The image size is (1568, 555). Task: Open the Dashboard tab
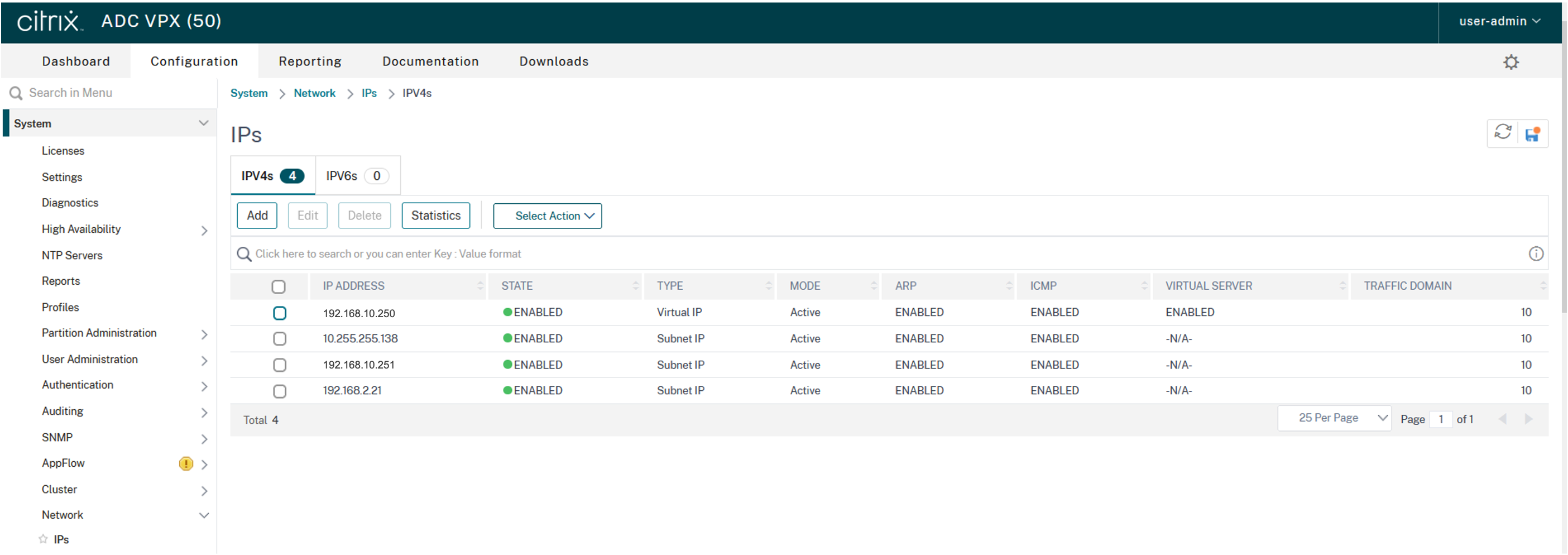coord(76,61)
